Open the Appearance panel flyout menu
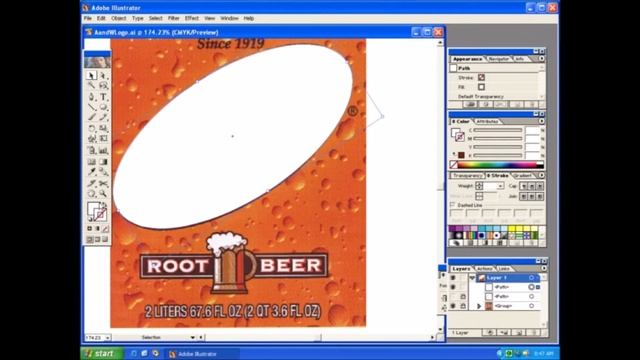Image resolution: width=640 pixels, height=360 pixels. [x=542, y=59]
